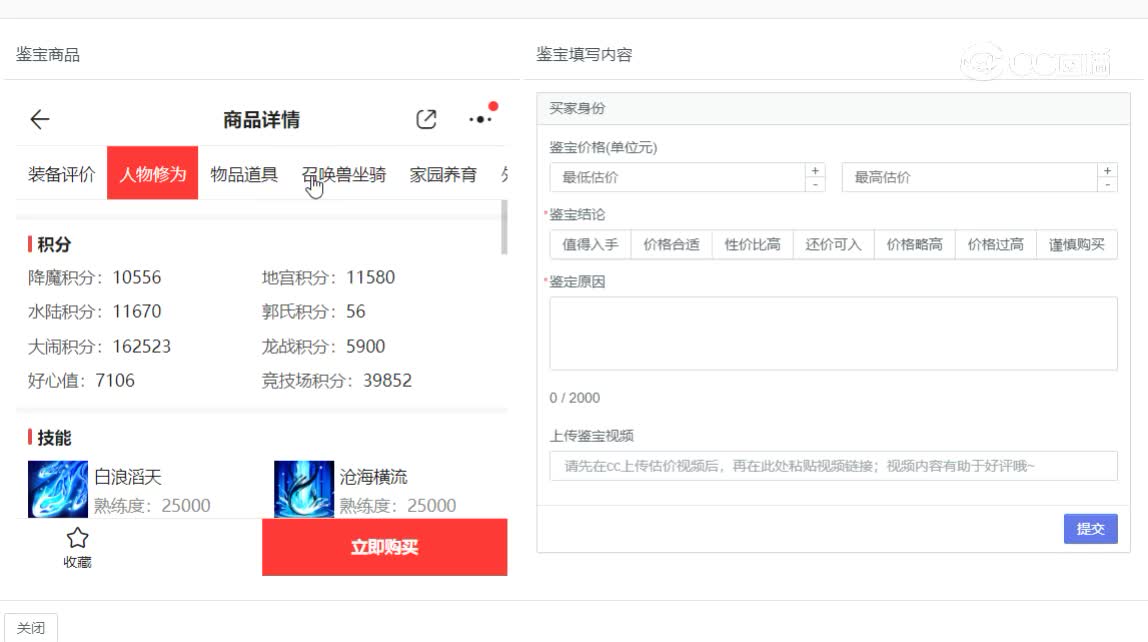This screenshot has height=642, width=1148.
Task: Click inside the 鉴定原因 text area
Action: (x=833, y=332)
